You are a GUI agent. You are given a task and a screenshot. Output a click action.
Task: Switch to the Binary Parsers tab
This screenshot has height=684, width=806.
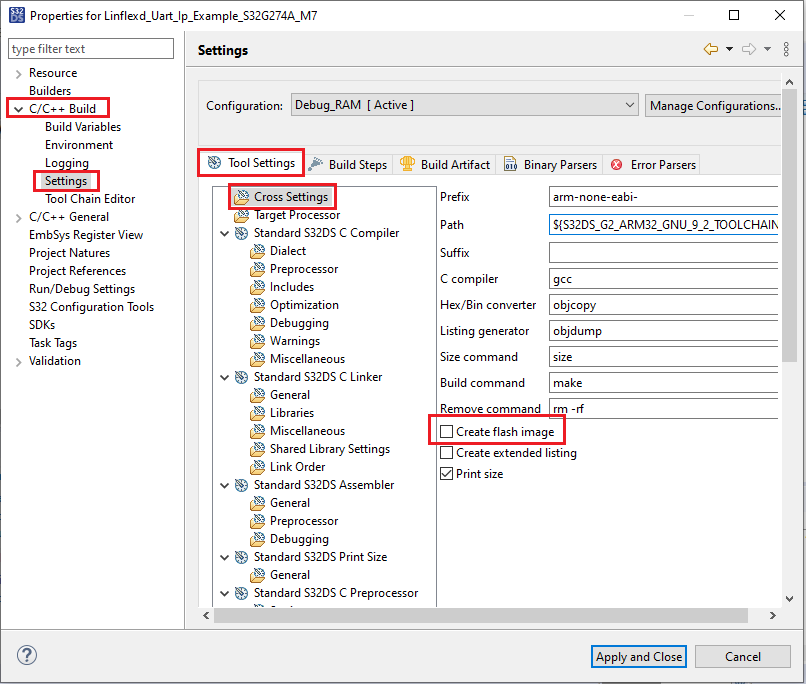549,164
